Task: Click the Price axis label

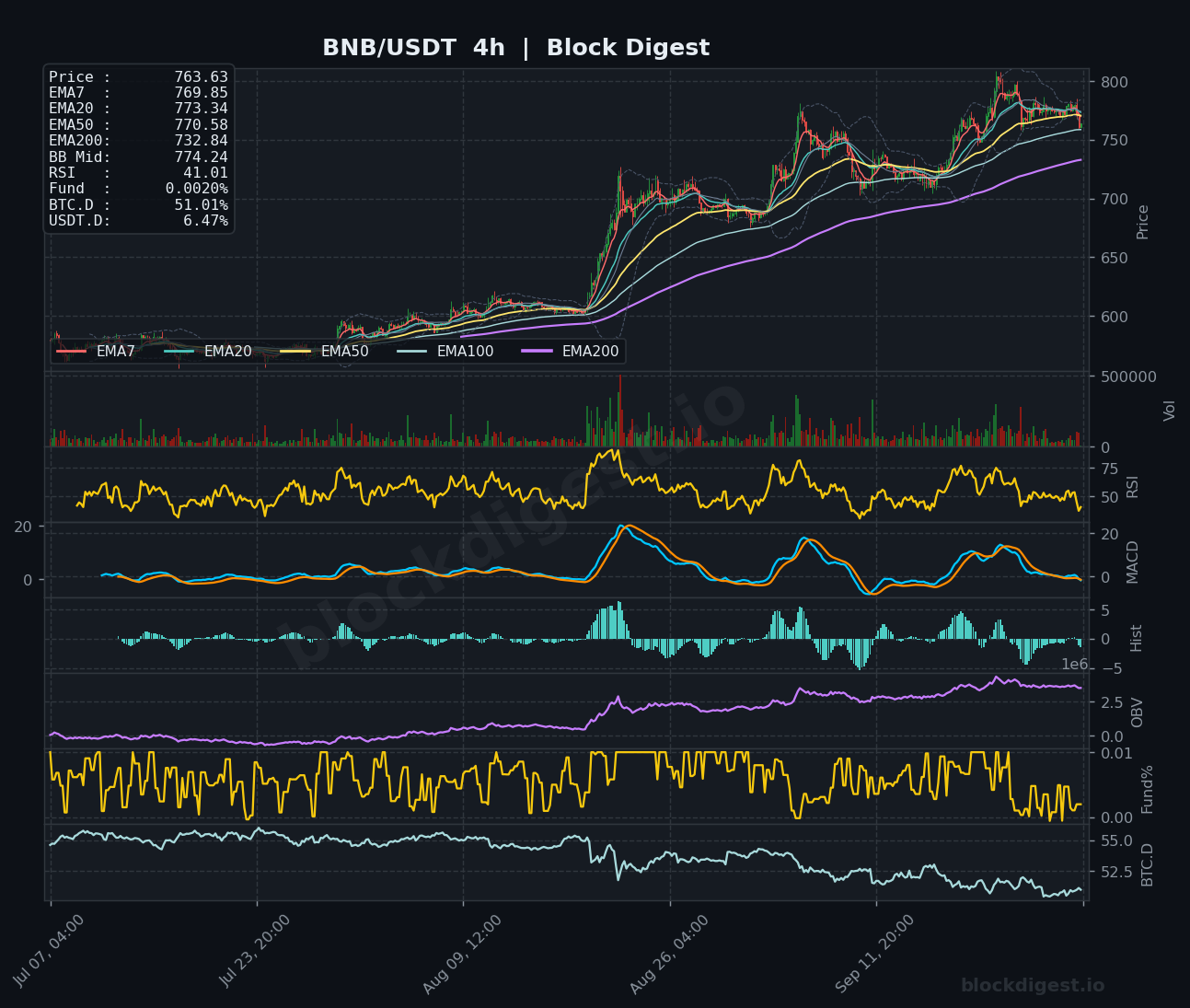Action: tap(1143, 222)
